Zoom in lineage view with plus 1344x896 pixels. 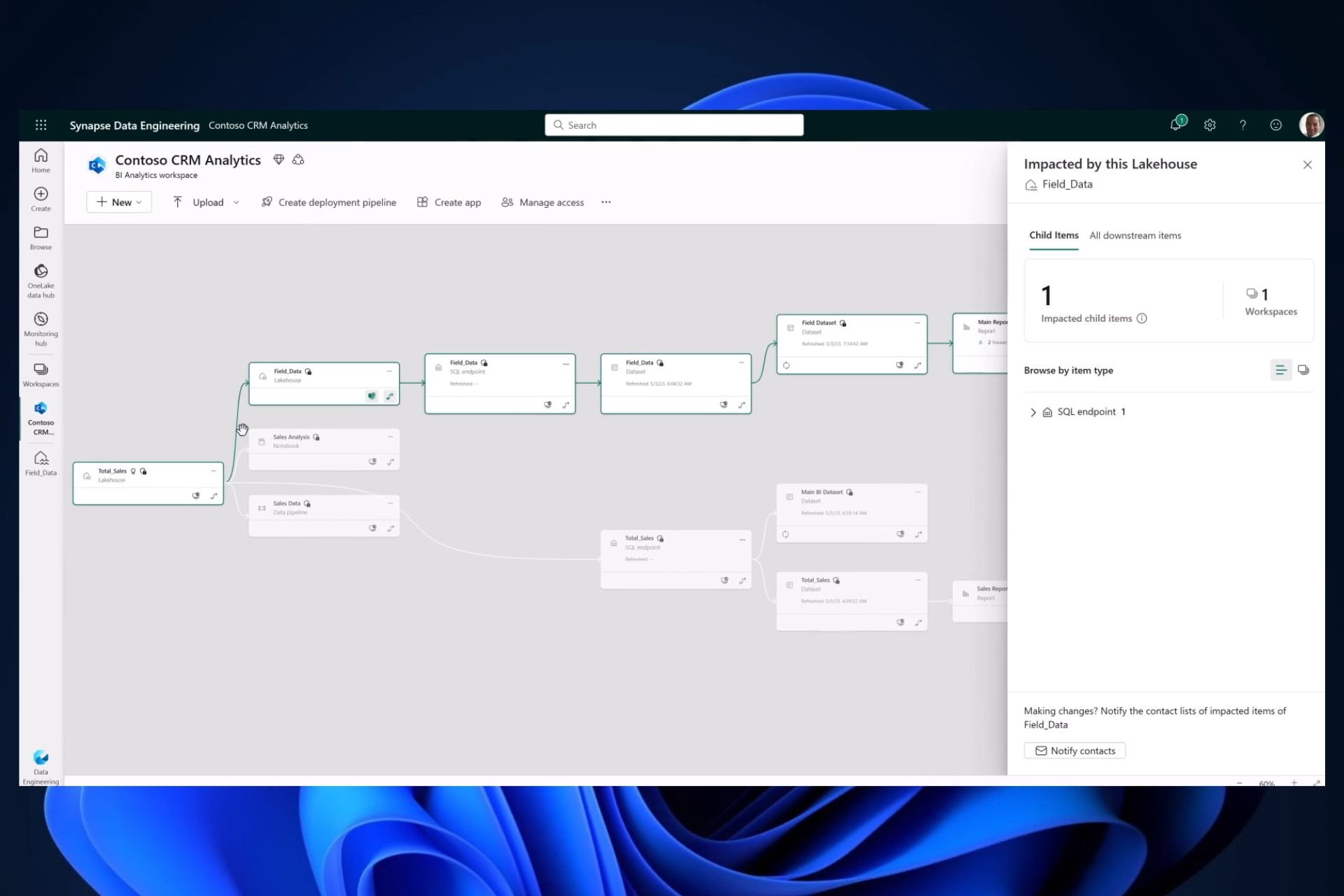[1294, 783]
